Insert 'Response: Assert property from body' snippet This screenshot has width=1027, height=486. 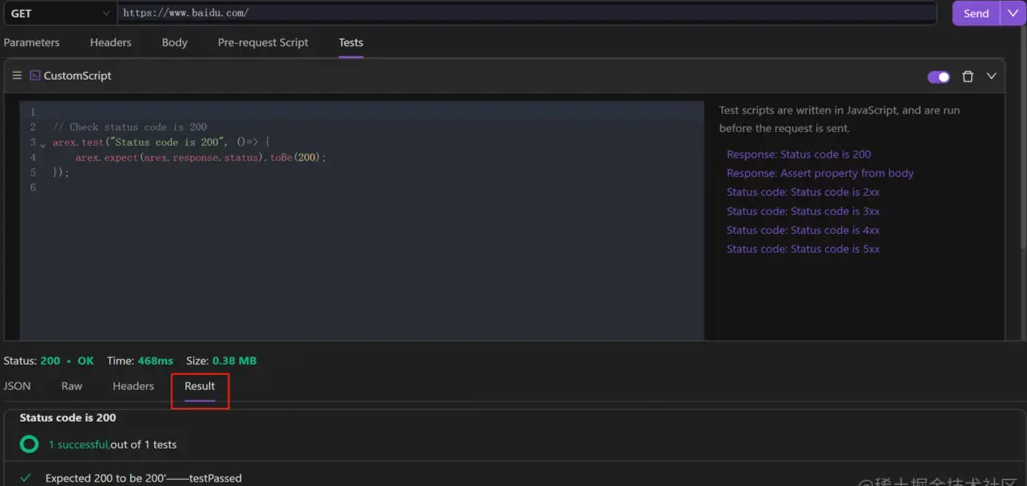click(819, 173)
